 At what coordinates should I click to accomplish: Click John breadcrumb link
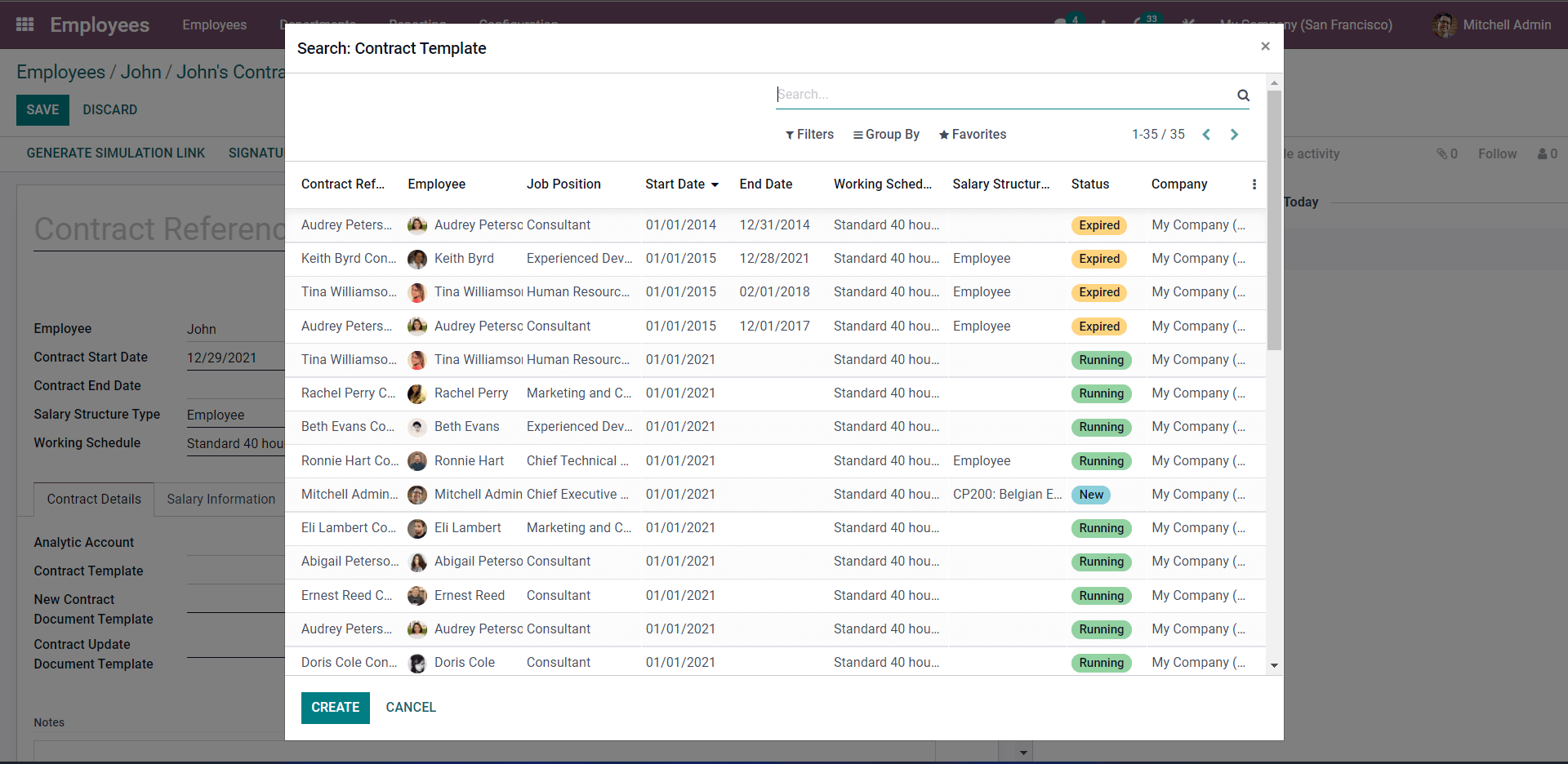141,72
